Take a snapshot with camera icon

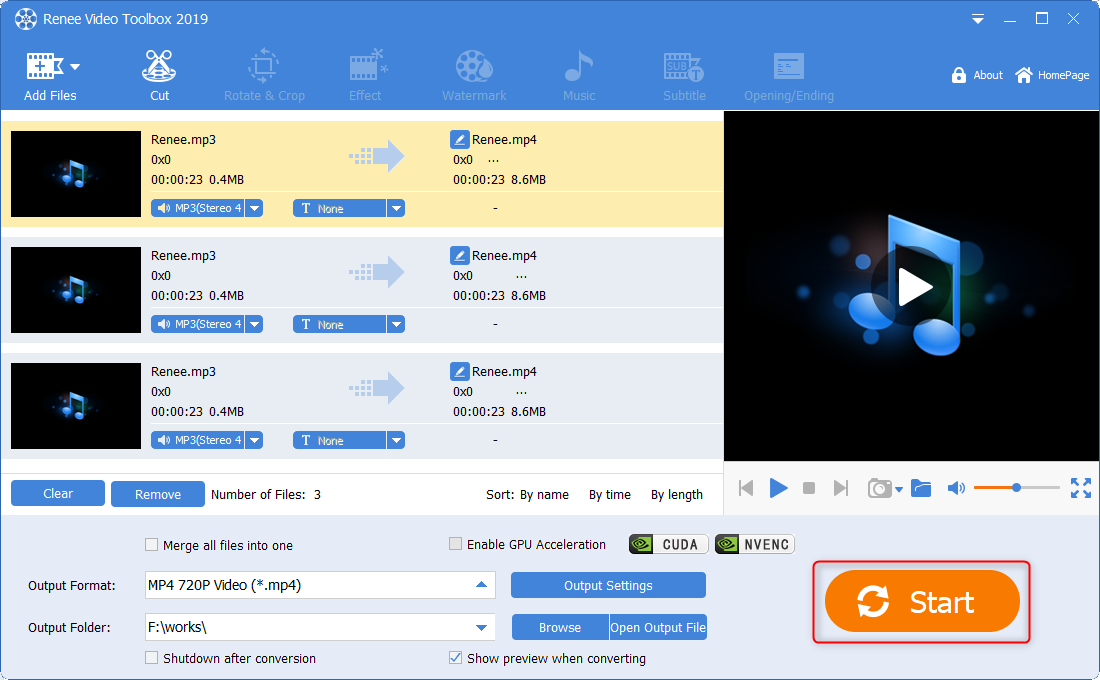pos(879,488)
